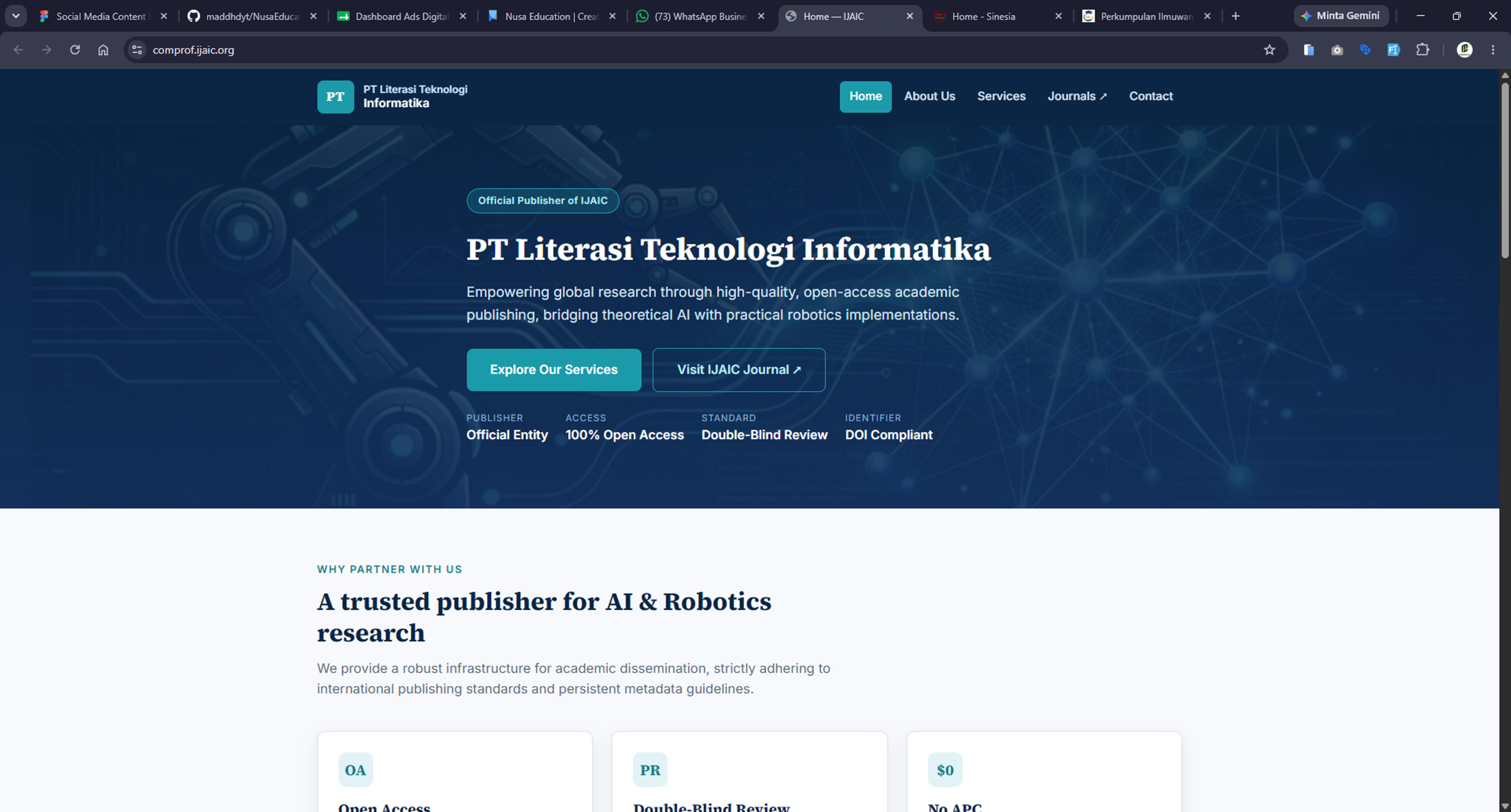Viewport: 1511px width, 812px height.
Task: Open the Extensions puzzle menu
Action: click(1422, 50)
